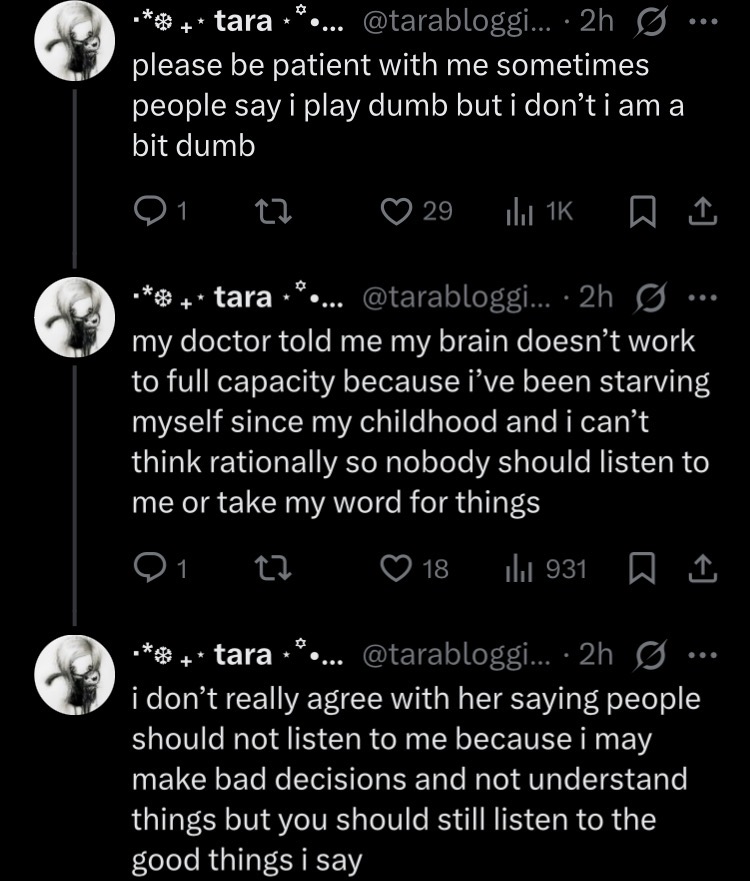The image size is (750, 881).
Task: Bookmark the "bit dumb" tweet
Action: coord(643,211)
